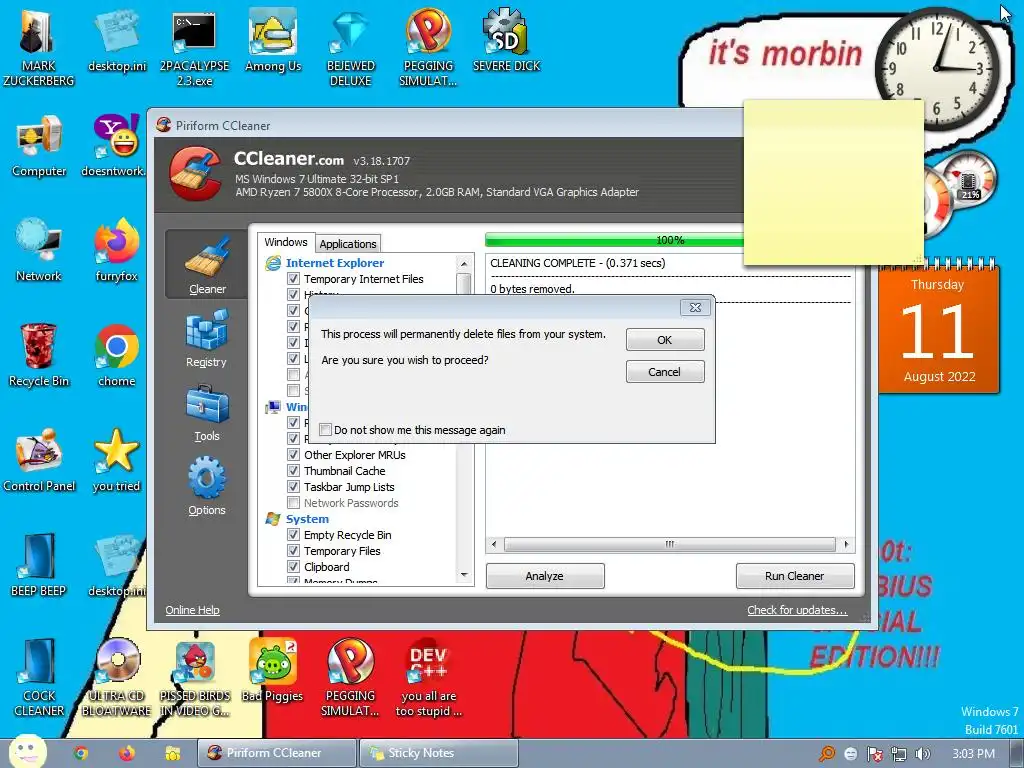Click Cancel in the confirmation dialog
Screen dimensions: 1024x768
pos(665,372)
